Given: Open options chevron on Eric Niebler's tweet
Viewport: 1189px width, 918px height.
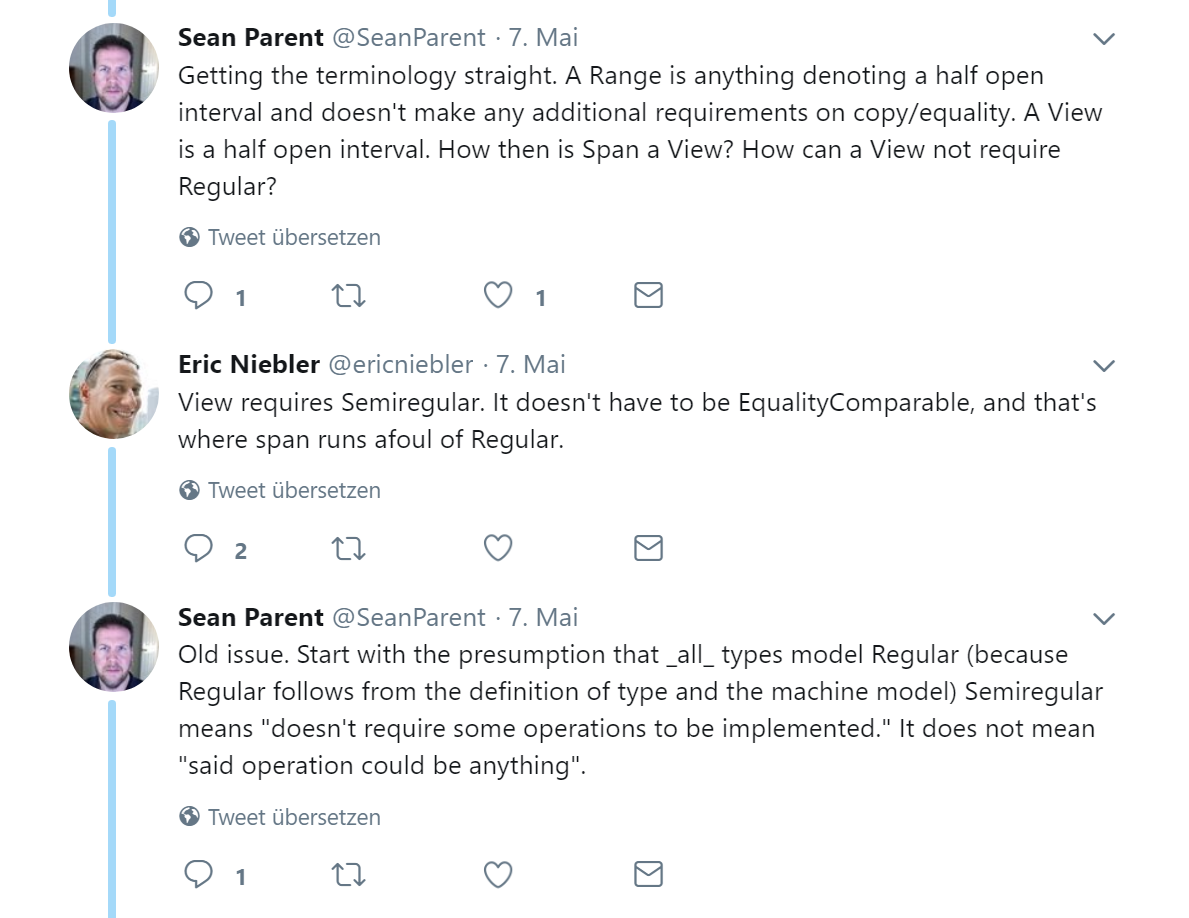Looking at the screenshot, I should [1104, 366].
